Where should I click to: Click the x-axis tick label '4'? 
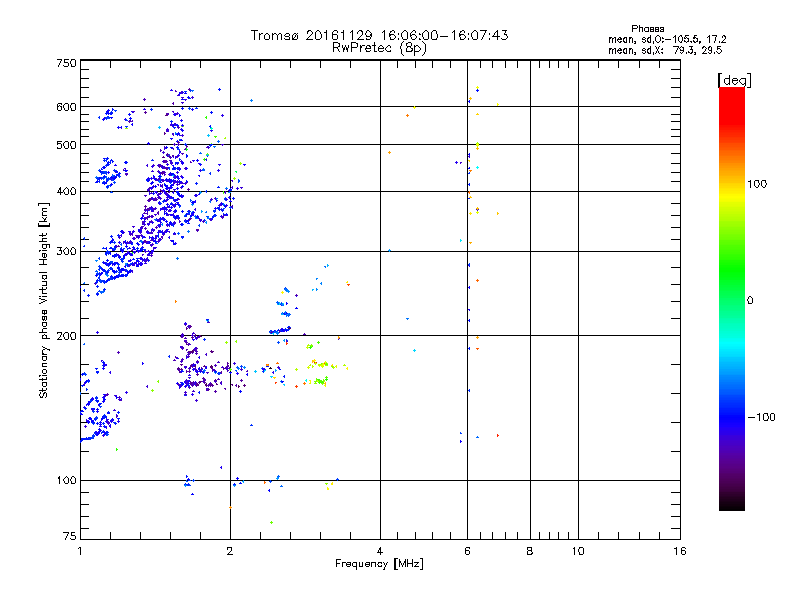pyautogui.click(x=380, y=551)
